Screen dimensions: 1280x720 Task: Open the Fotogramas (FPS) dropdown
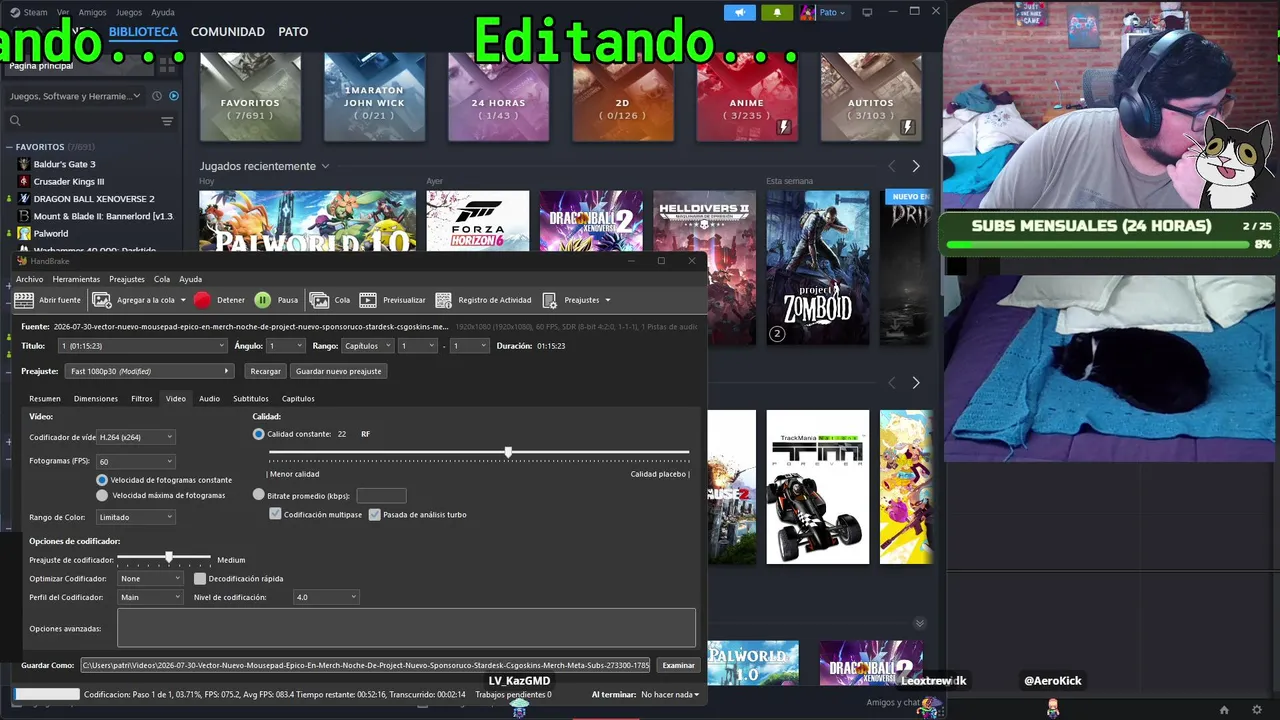point(136,461)
